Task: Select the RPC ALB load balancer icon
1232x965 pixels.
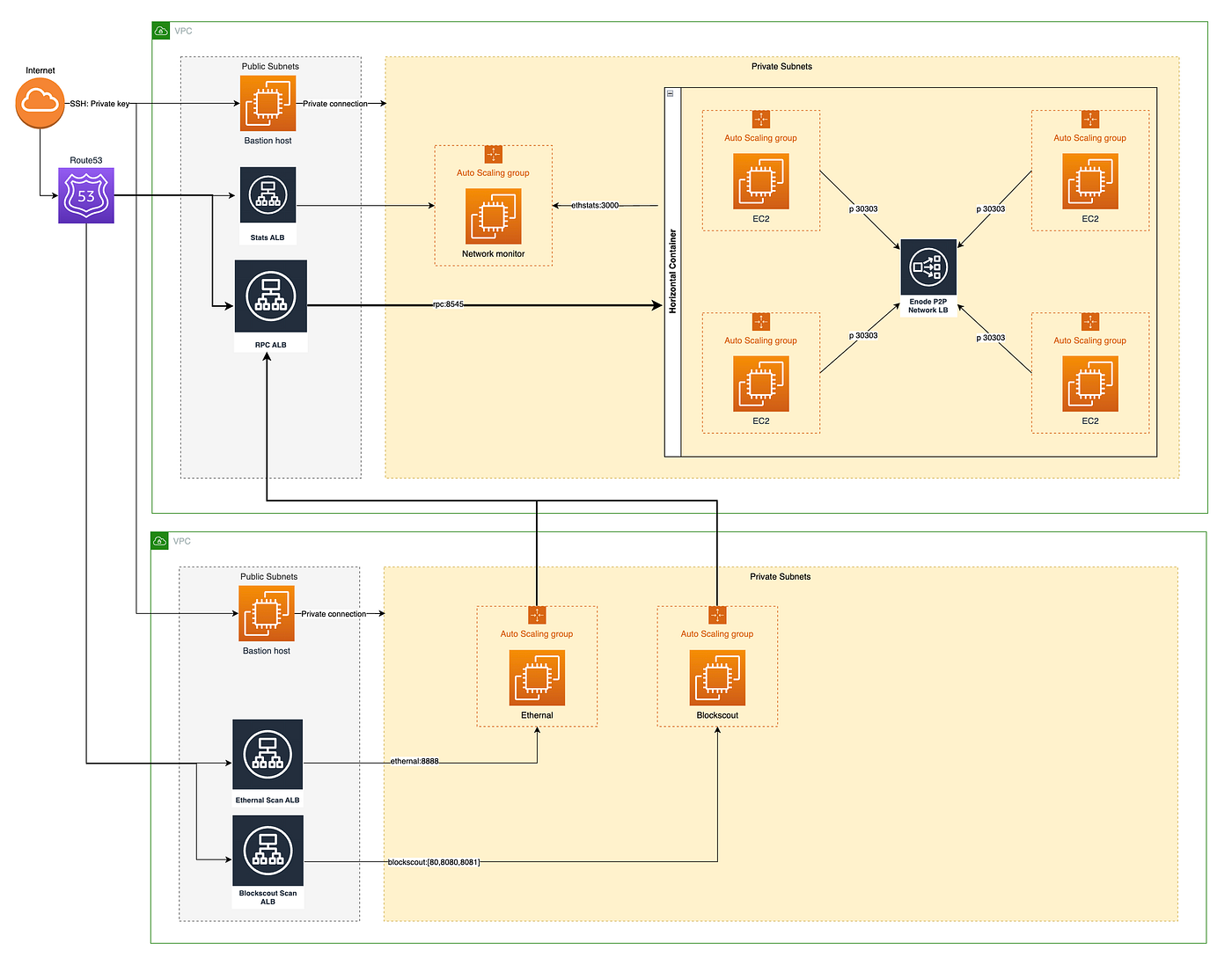Action: click(x=271, y=296)
